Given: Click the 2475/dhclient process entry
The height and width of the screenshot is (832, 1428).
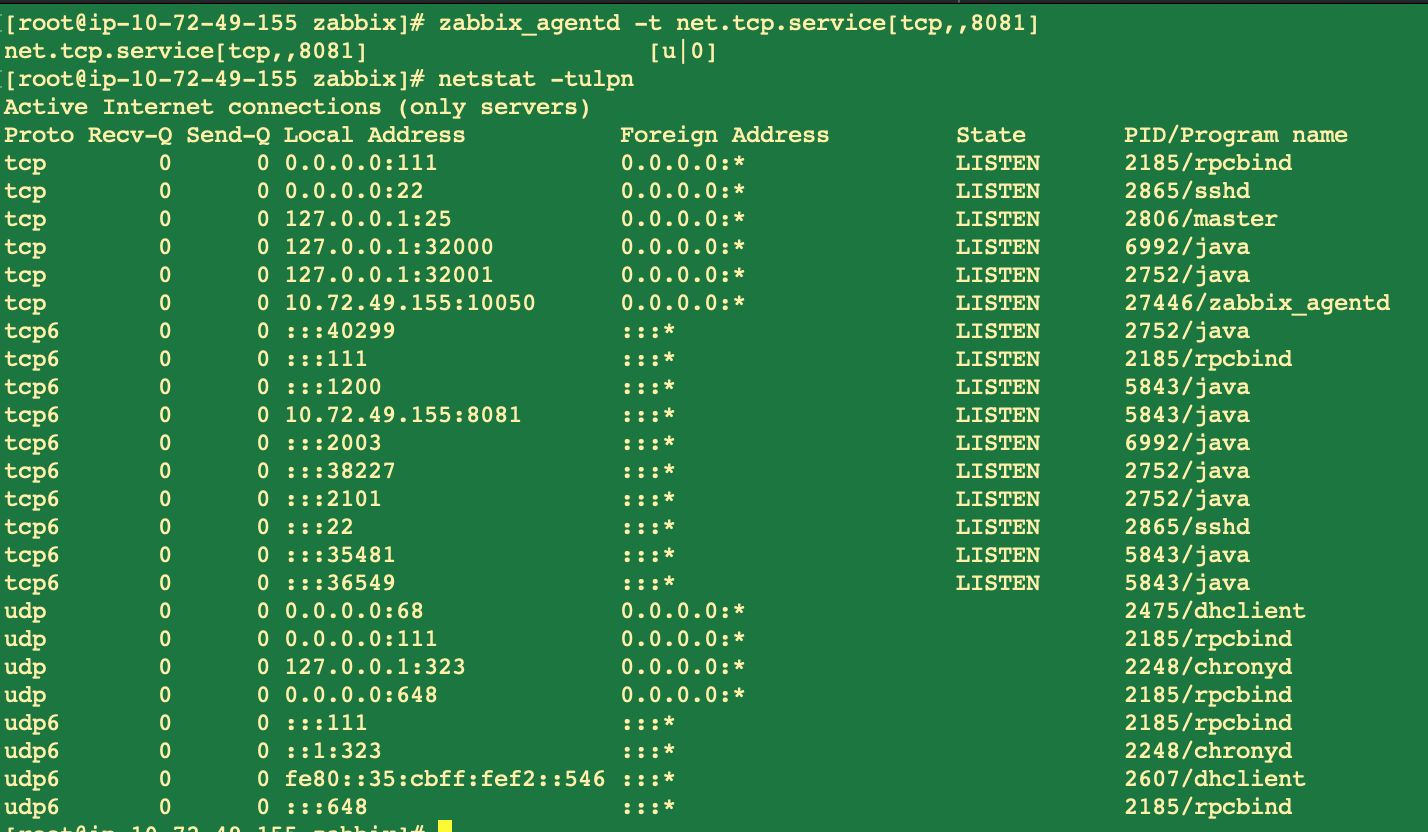Looking at the screenshot, I should click(x=1214, y=610).
